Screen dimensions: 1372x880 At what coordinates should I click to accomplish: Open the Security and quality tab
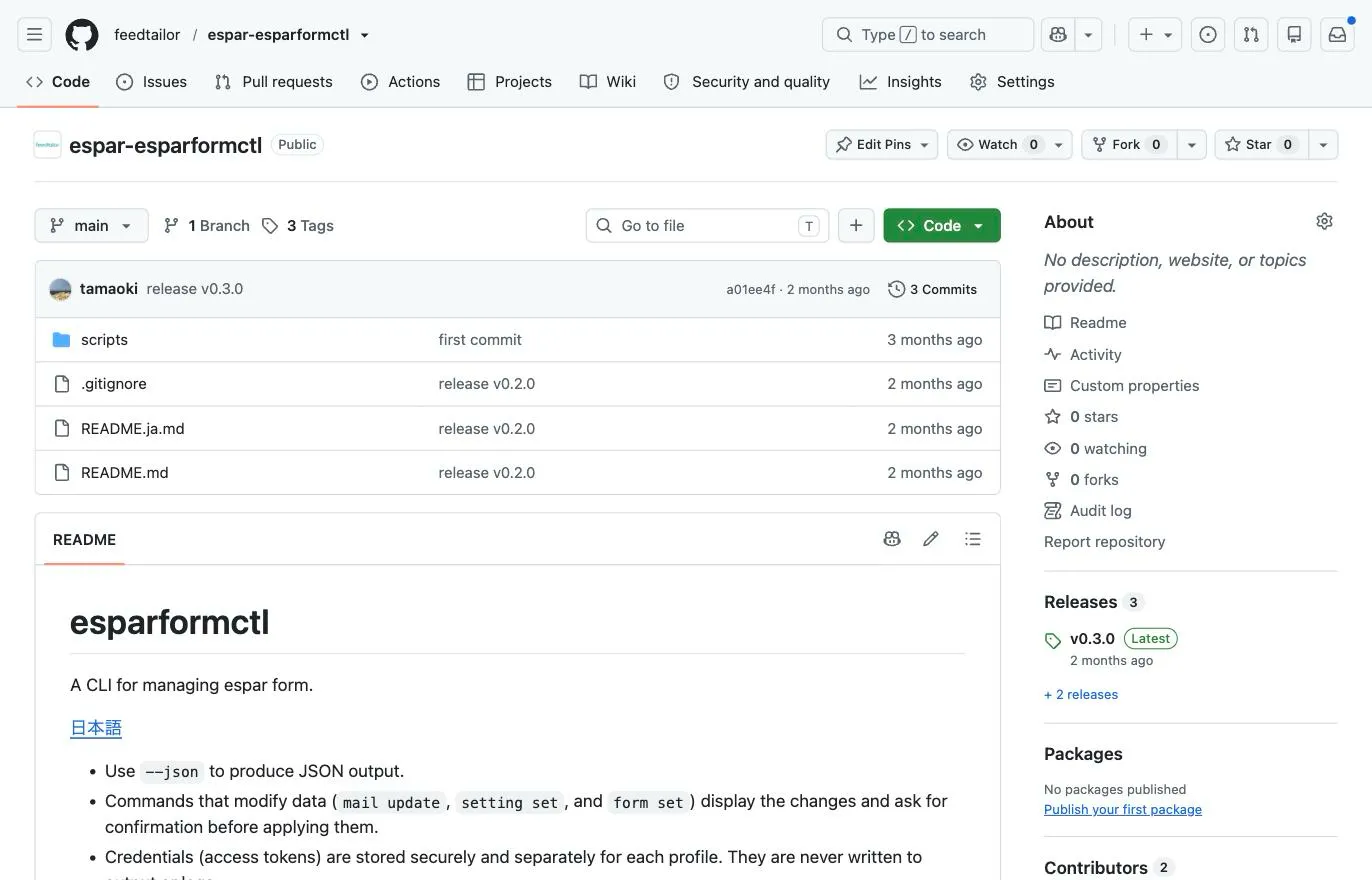coord(747,82)
